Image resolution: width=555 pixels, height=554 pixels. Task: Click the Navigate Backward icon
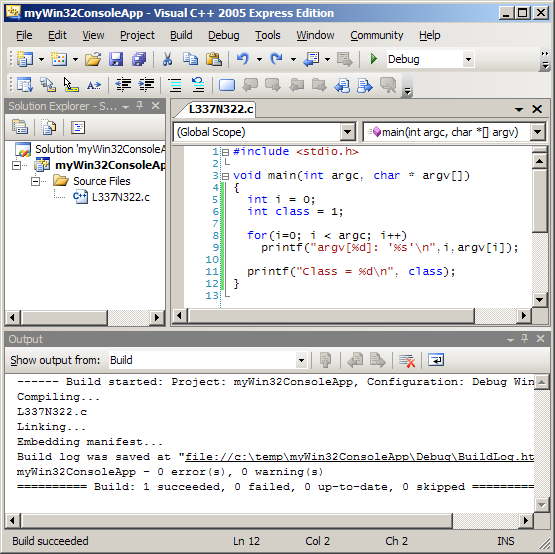311,59
